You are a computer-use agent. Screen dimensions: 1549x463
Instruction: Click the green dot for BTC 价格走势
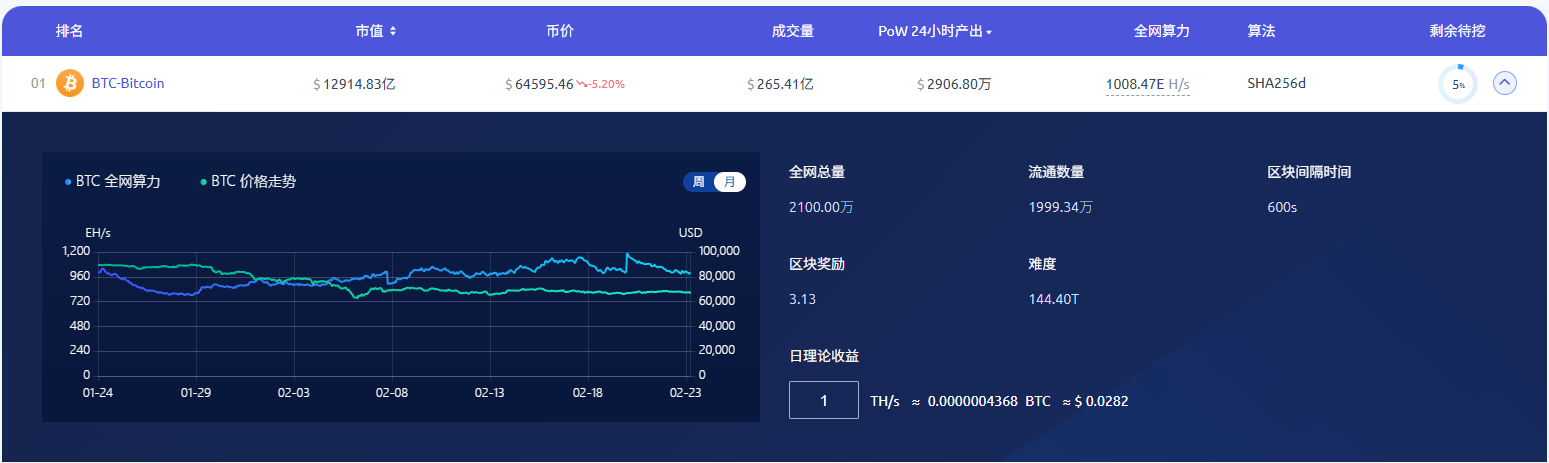point(204,182)
